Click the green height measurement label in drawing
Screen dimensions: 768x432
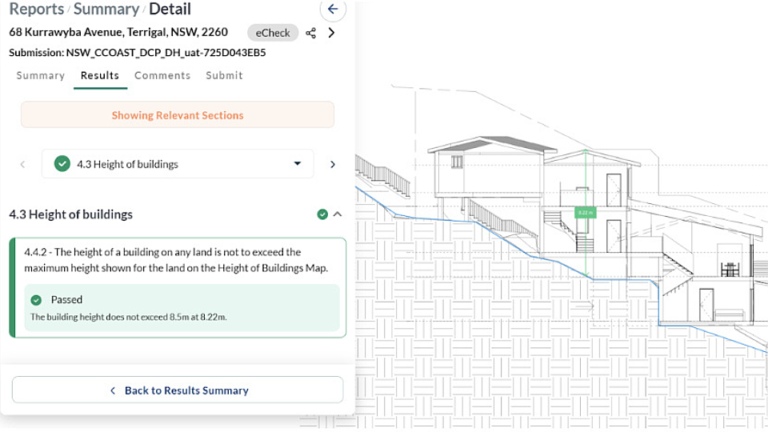584,212
